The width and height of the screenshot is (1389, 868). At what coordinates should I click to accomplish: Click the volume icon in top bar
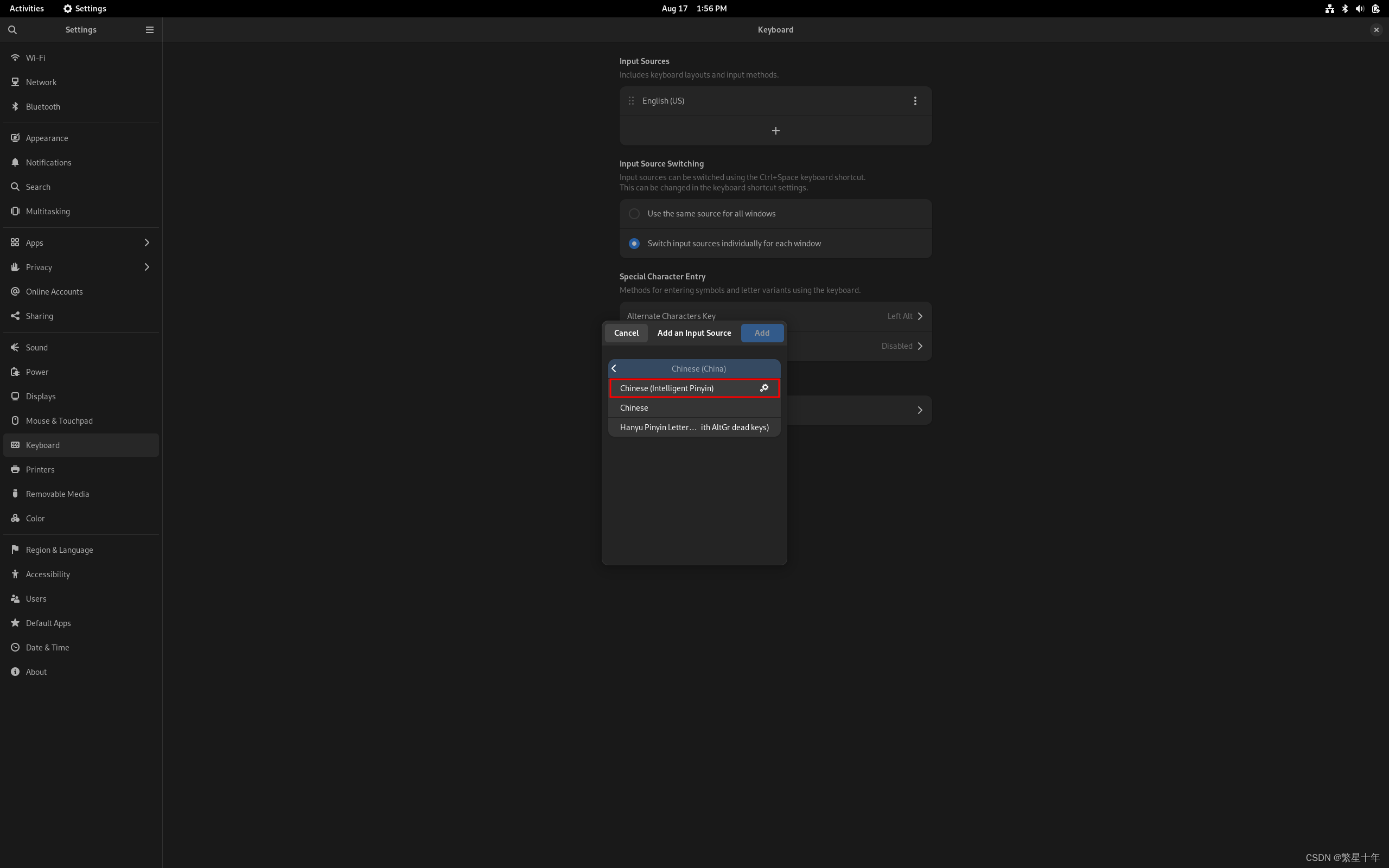point(1360,9)
